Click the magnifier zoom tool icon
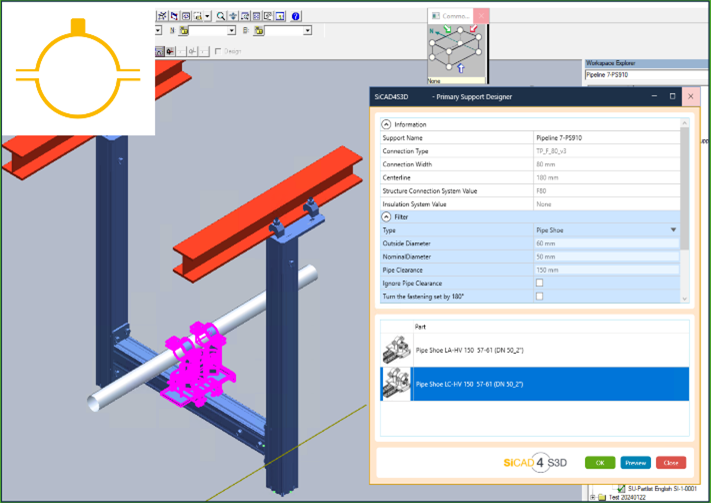 [221, 16]
